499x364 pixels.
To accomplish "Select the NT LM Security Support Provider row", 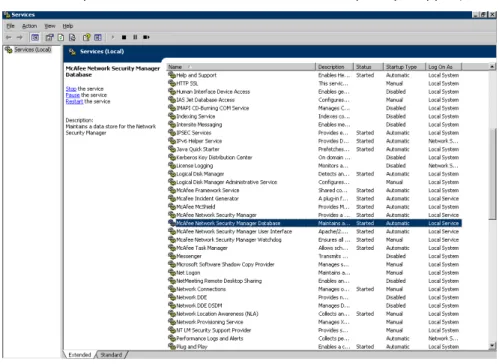I will click(x=314, y=330).
